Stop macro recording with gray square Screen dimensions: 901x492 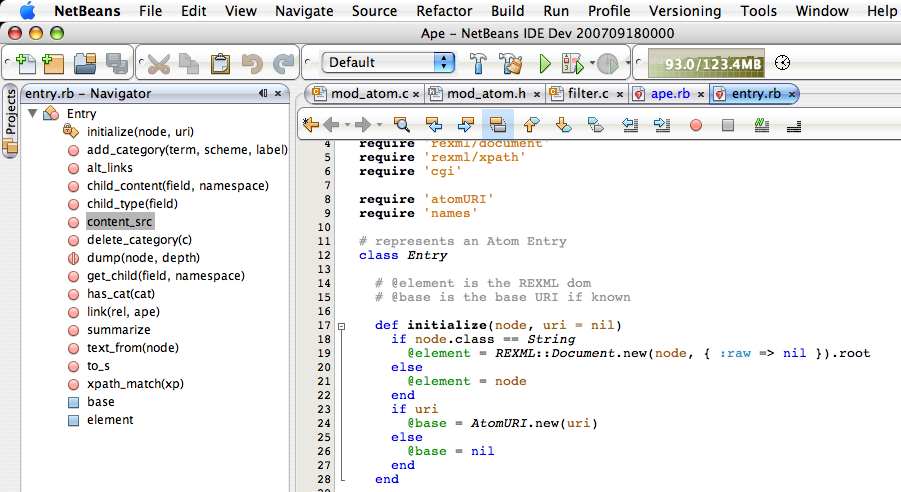[727, 125]
